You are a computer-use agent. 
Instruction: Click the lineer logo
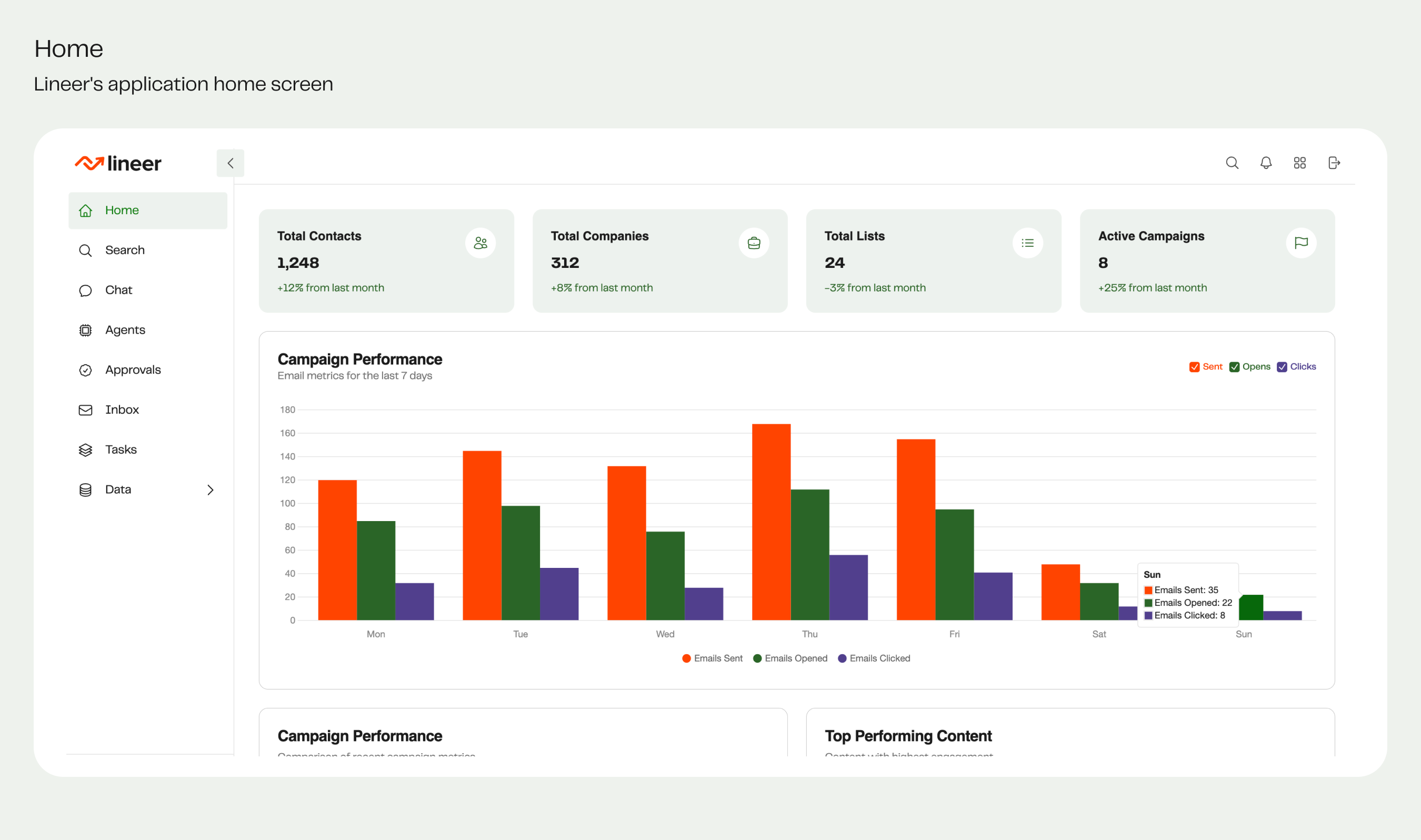click(x=118, y=163)
